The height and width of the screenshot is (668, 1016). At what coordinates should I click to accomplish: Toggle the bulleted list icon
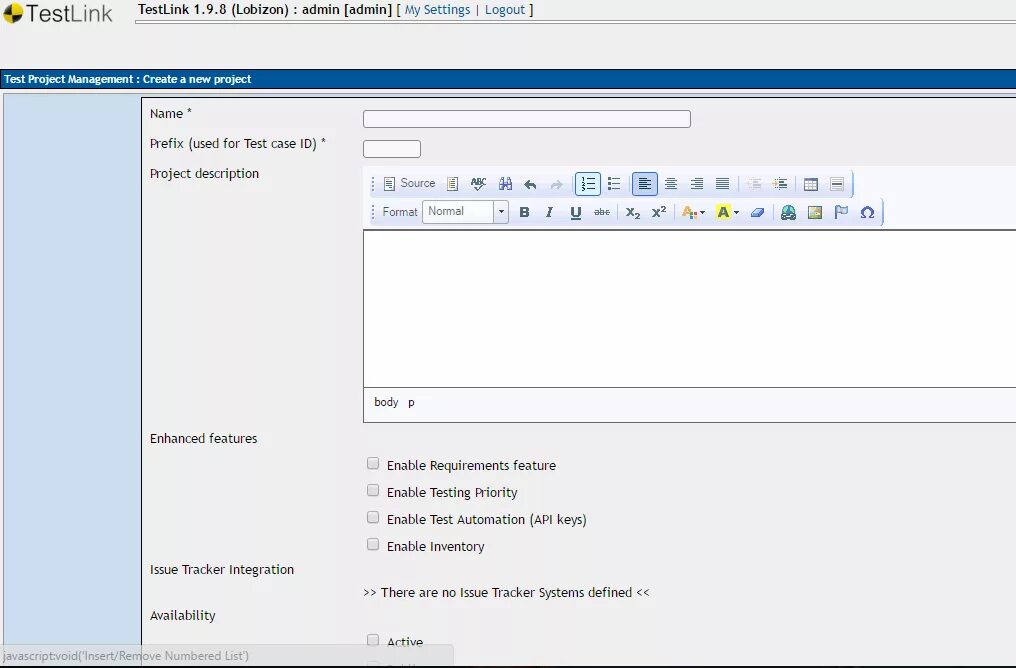(x=614, y=184)
